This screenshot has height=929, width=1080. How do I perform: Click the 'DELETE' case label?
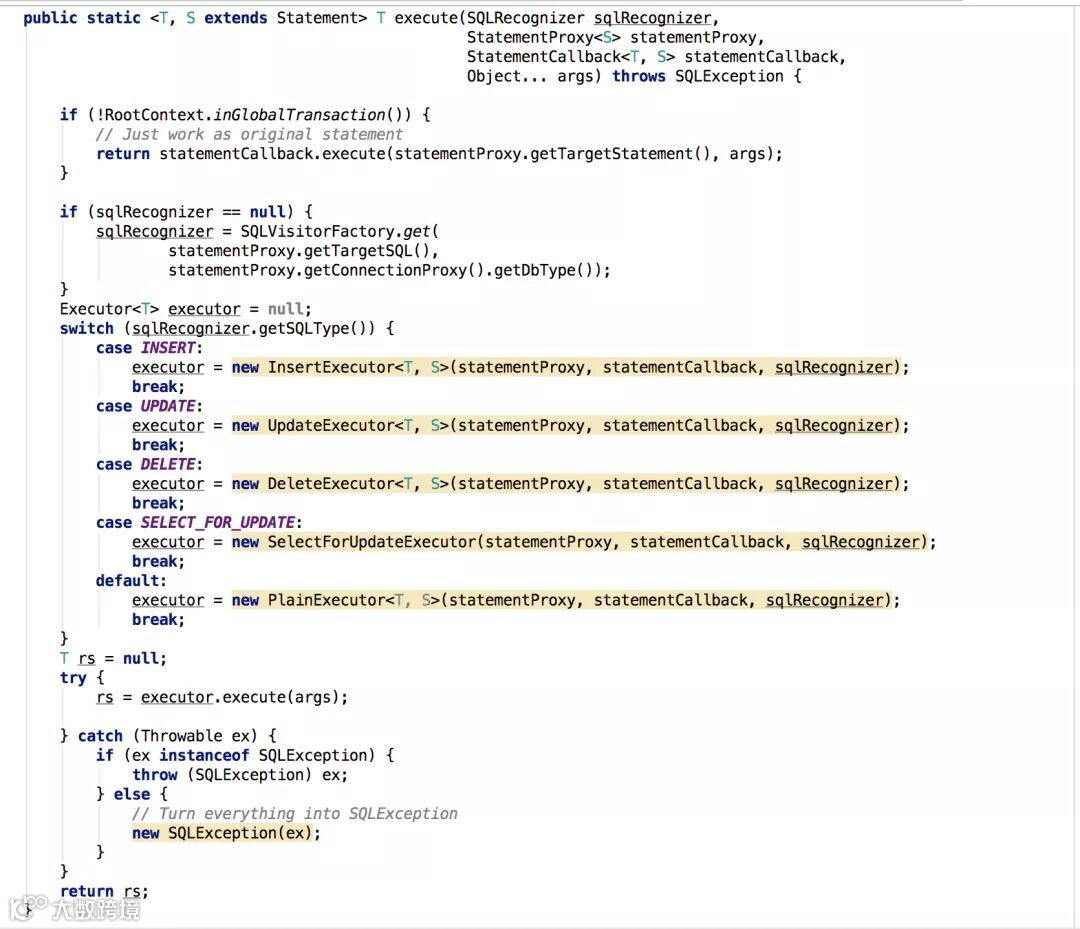click(168, 464)
